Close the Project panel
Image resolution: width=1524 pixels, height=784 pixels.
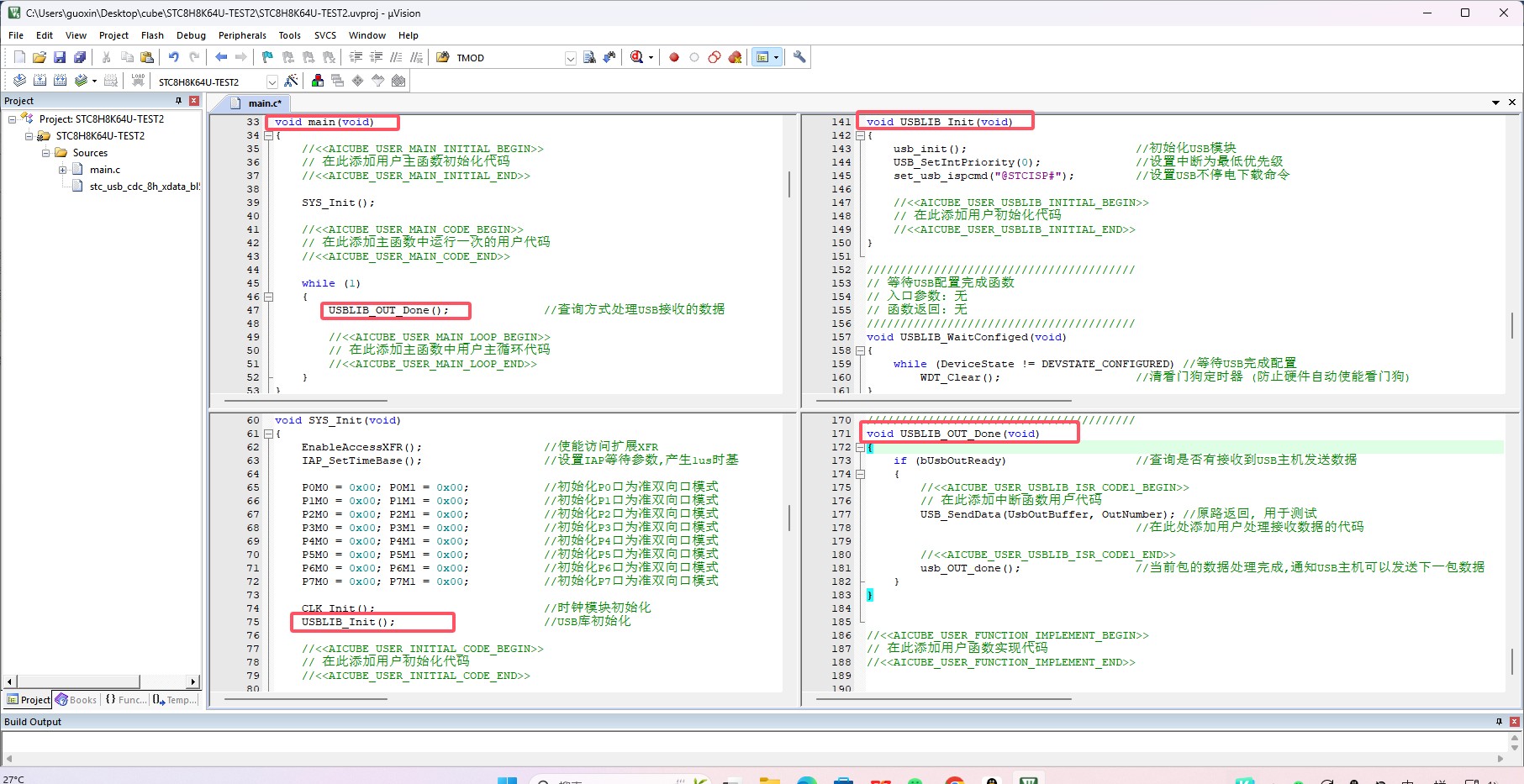tap(194, 101)
